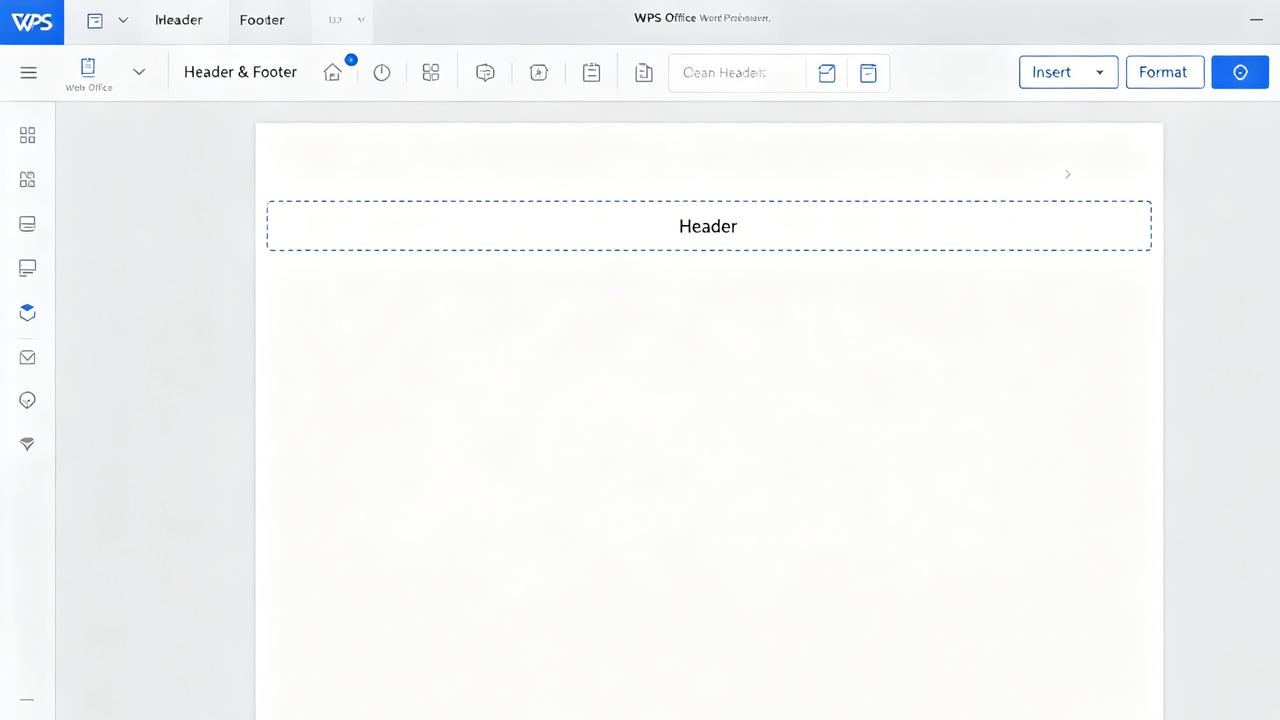
Task: Click the Format button
Action: [1164, 72]
